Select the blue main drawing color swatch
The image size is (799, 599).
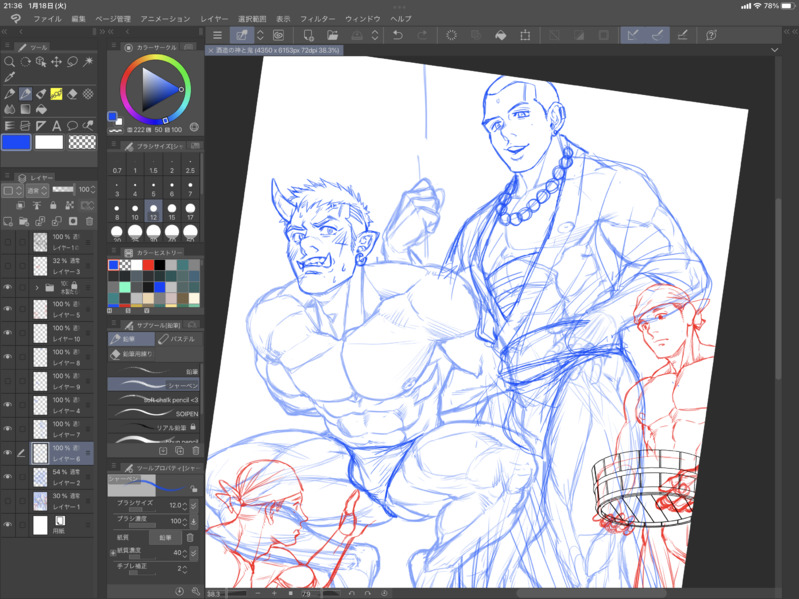(x=16, y=142)
